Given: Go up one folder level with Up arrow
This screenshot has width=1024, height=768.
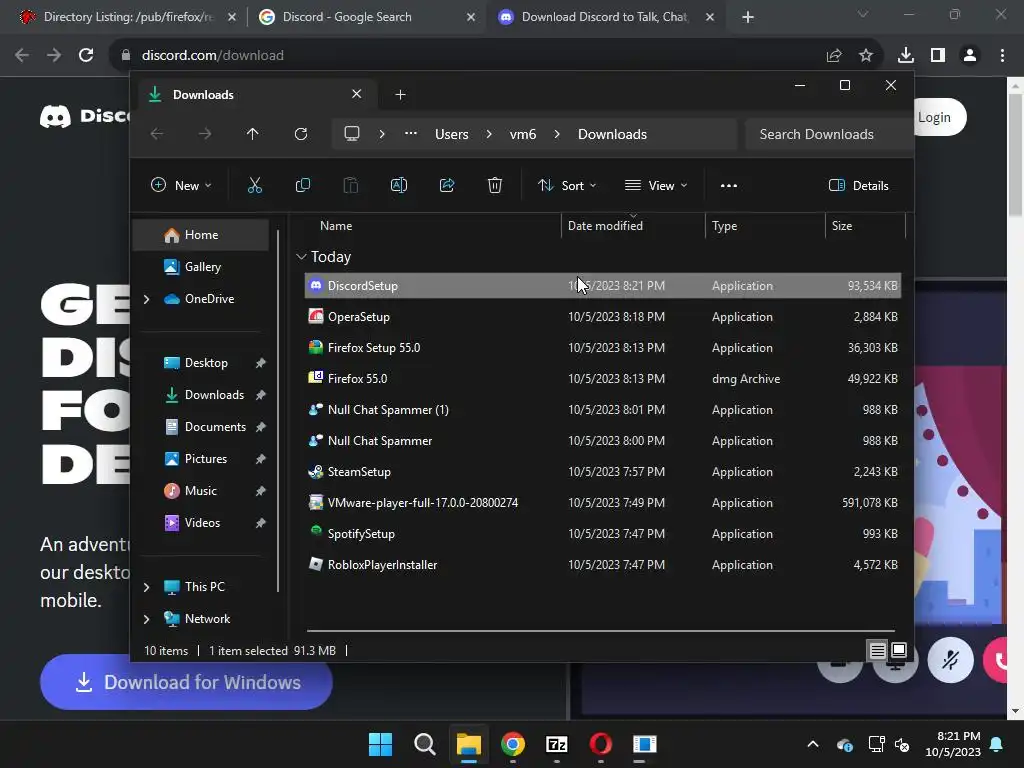Looking at the screenshot, I should point(253,134).
